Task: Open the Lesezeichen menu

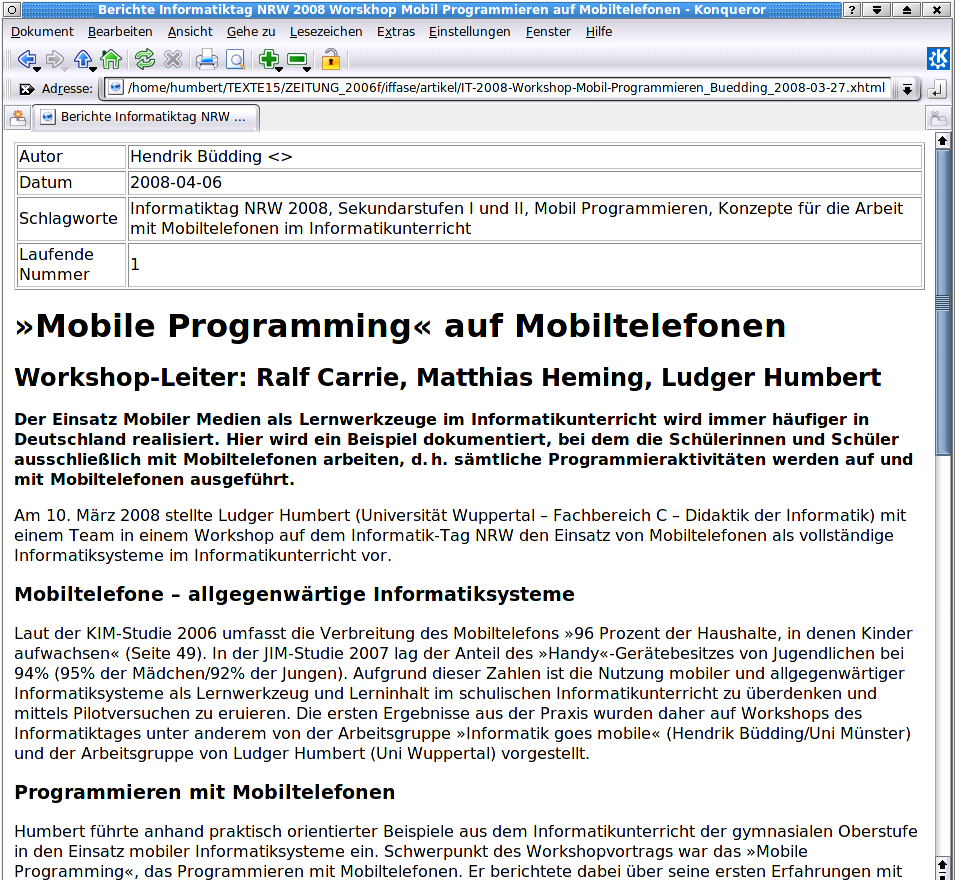Action: [326, 32]
